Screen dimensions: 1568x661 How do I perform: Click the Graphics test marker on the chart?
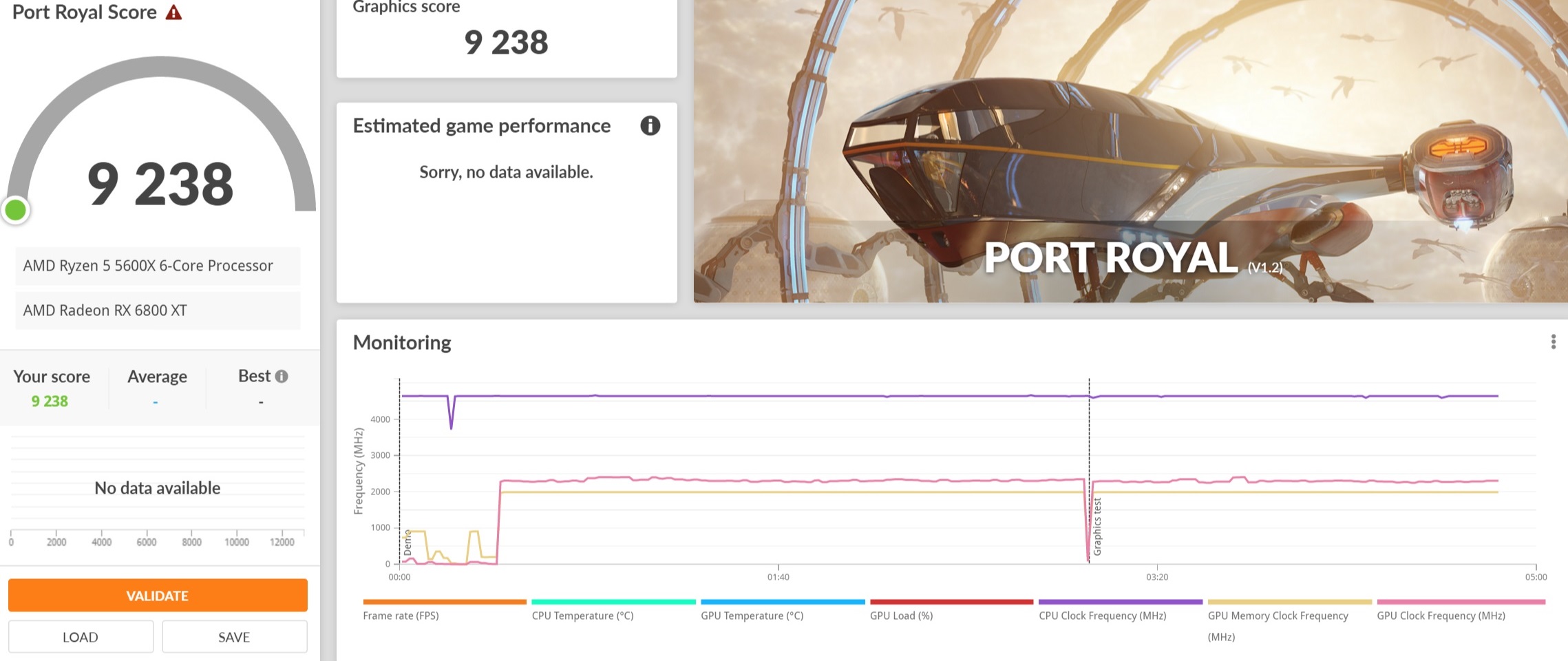point(1097,527)
